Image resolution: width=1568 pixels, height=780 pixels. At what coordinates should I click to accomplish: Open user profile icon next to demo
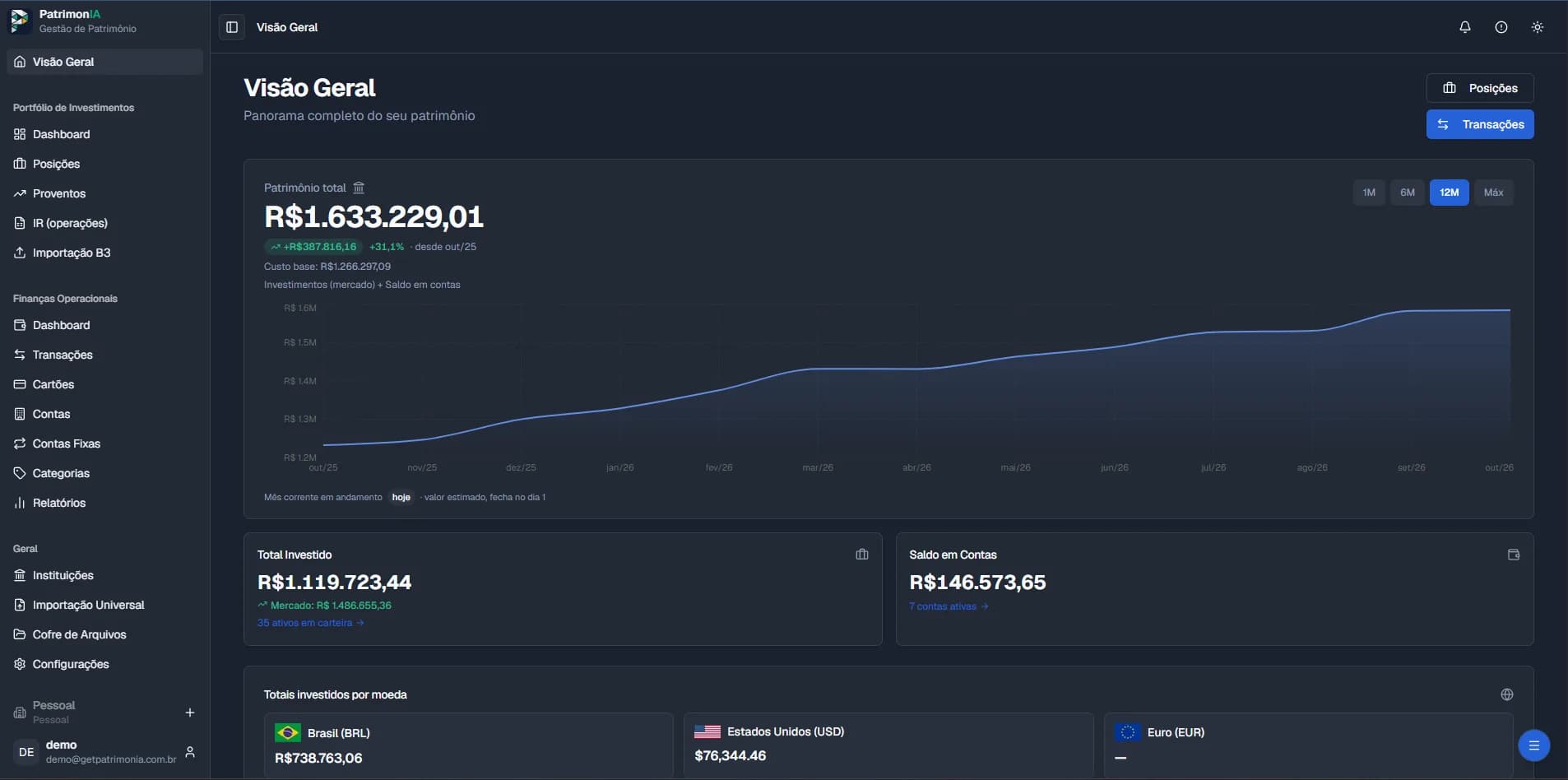(x=190, y=752)
